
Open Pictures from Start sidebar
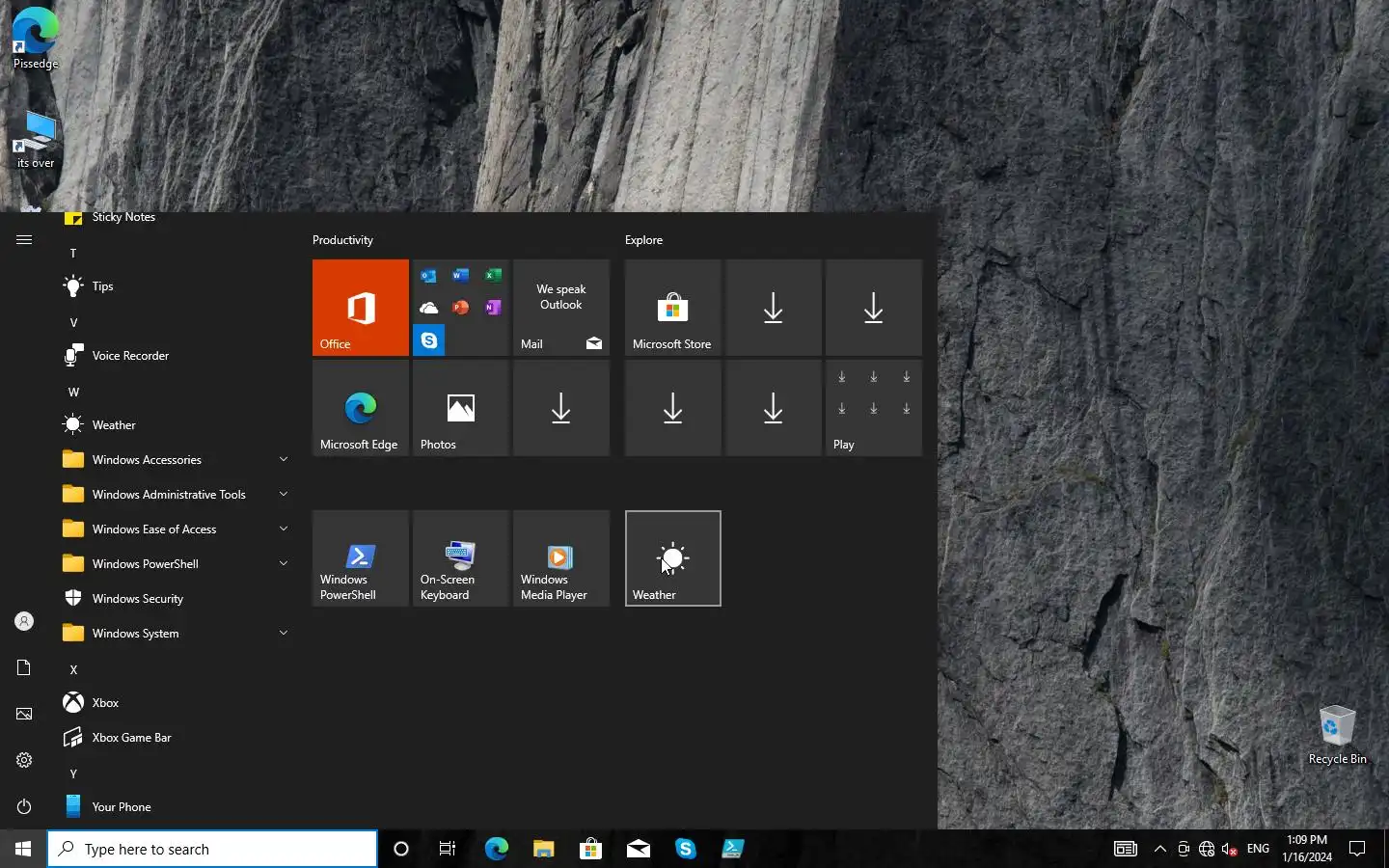24,714
